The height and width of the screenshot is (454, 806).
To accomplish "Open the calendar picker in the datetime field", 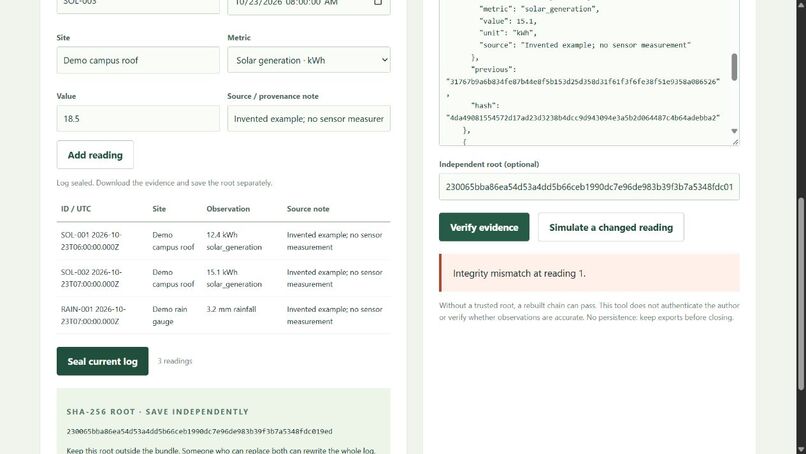I will coord(378,3).
